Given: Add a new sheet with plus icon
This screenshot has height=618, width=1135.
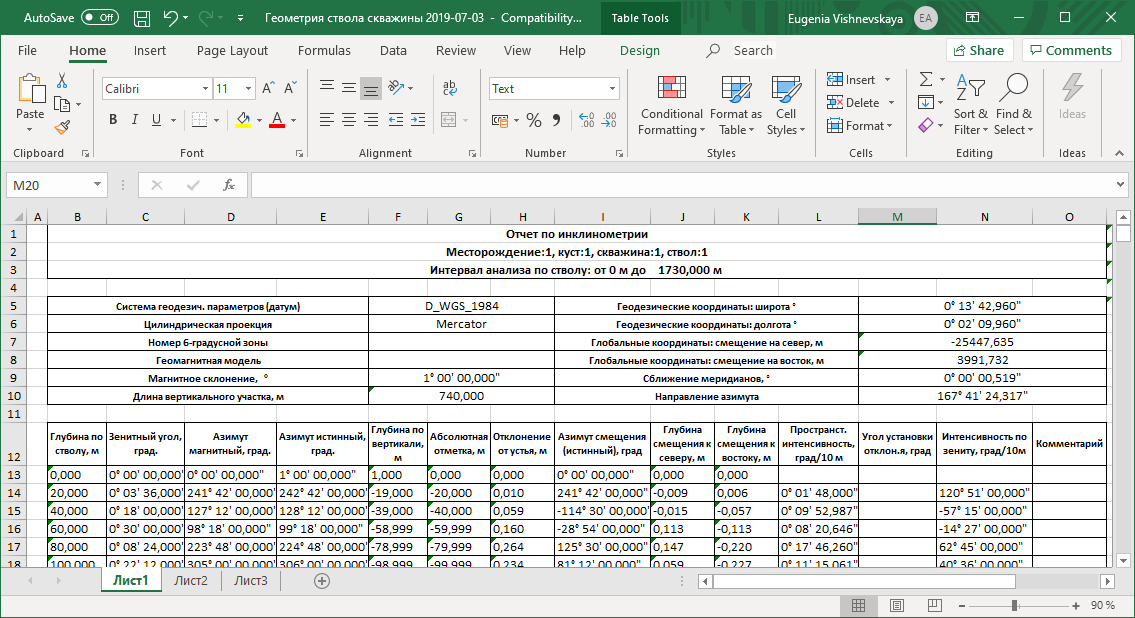Looking at the screenshot, I should pos(322,580).
